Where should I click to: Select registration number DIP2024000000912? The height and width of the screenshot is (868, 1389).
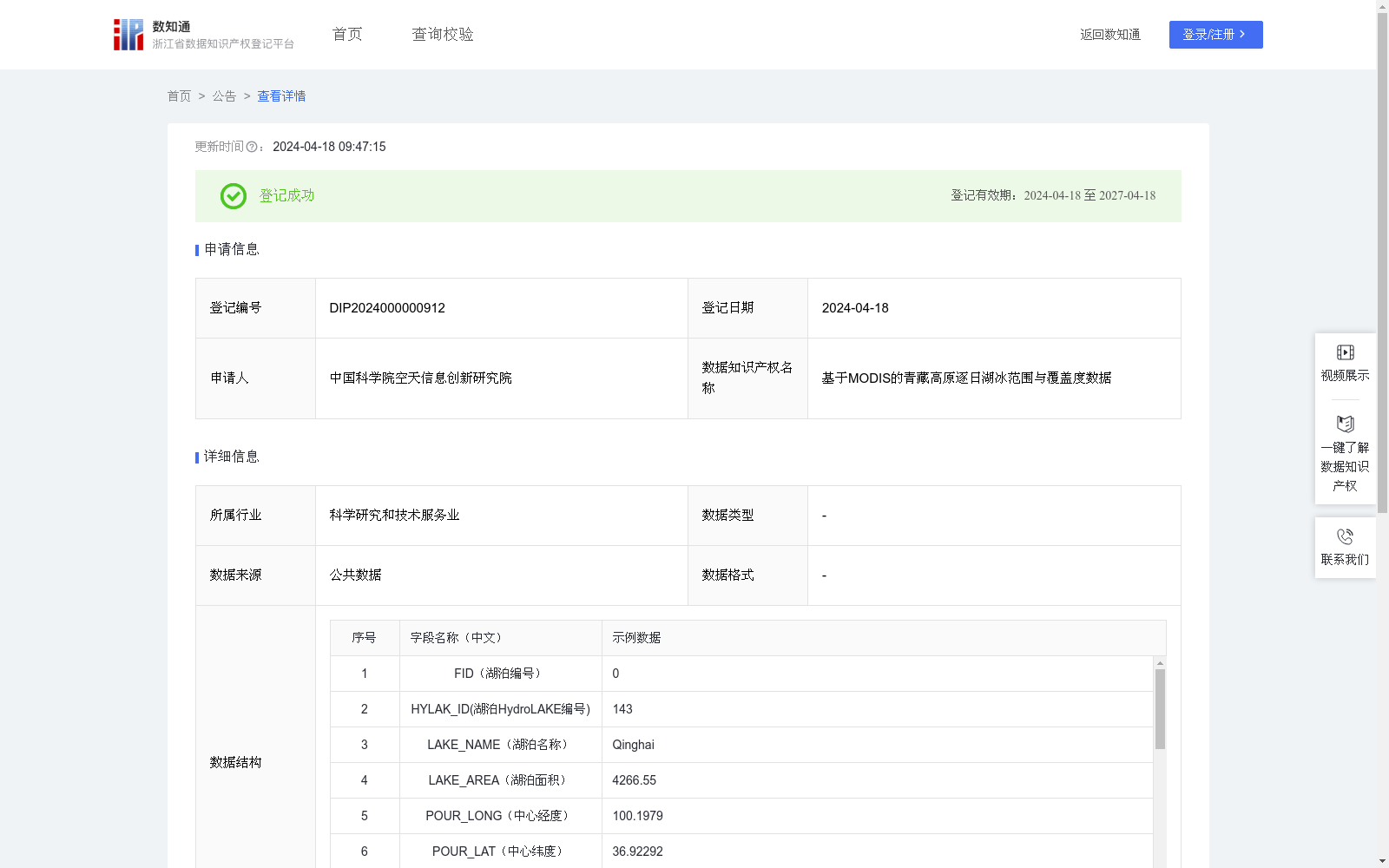(x=387, y=308)
